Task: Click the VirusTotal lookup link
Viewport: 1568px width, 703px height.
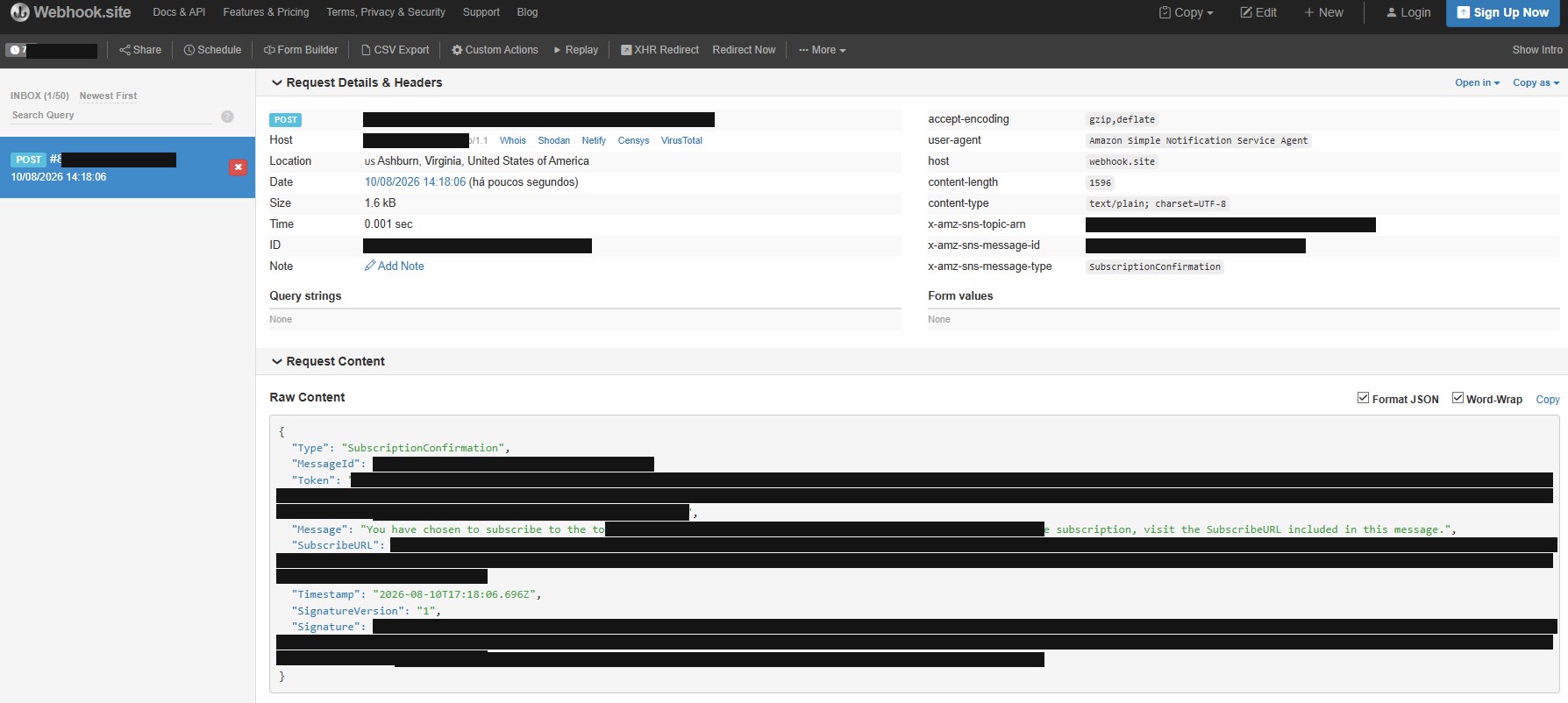Action: click(x=681, y=140)
